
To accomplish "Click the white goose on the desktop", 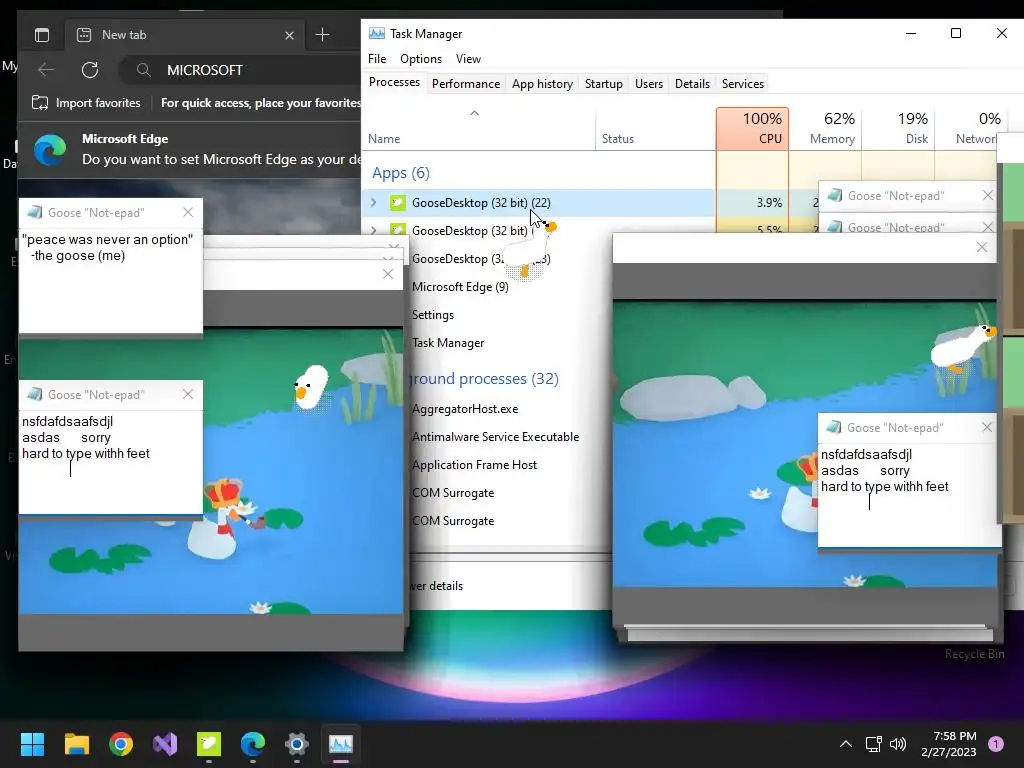I will pos(528,251).
